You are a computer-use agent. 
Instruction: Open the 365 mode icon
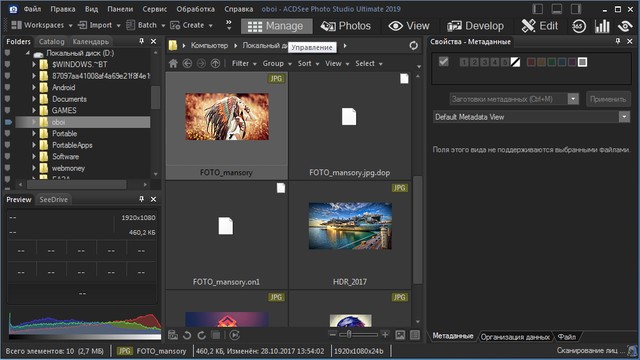click(578, 26)
